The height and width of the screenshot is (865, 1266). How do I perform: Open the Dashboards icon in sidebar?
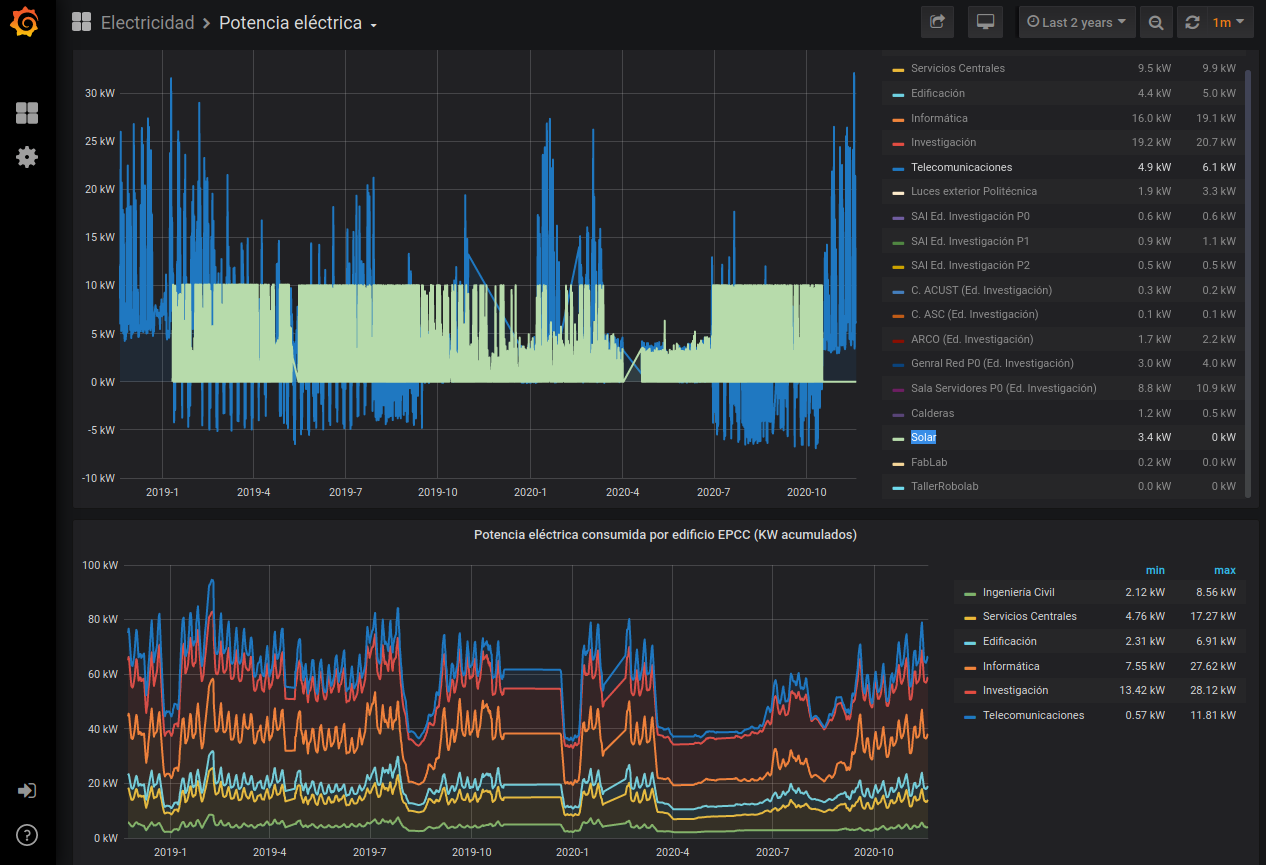(x=27, y=113)
